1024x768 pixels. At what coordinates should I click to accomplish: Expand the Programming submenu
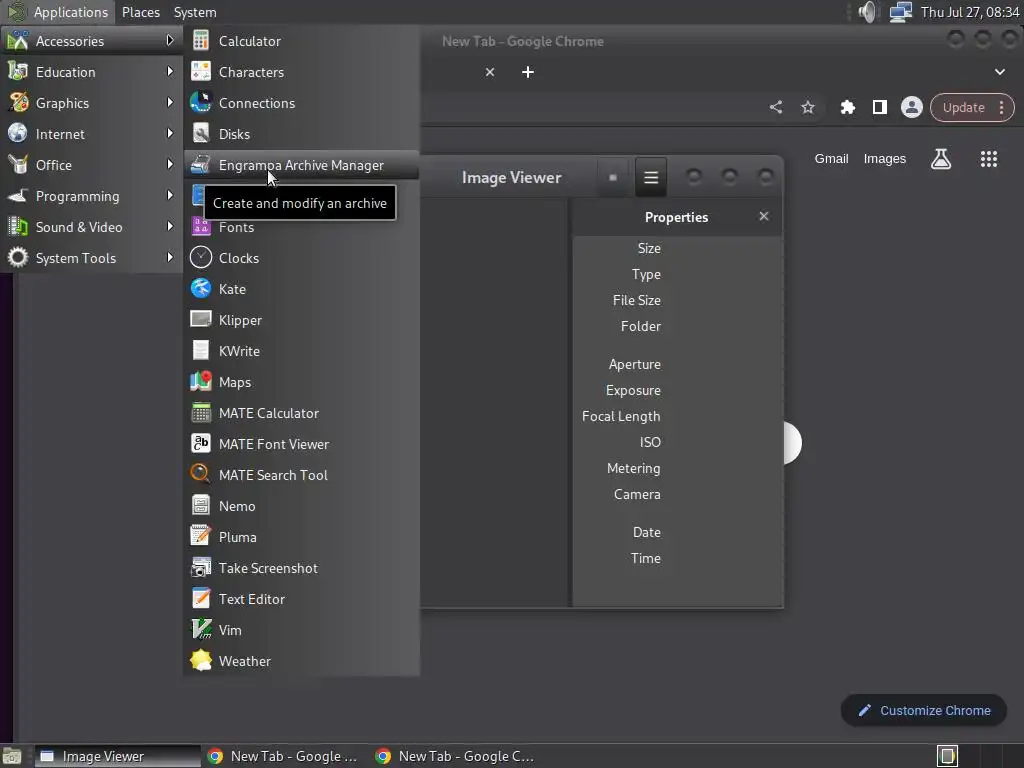[91, 196]
